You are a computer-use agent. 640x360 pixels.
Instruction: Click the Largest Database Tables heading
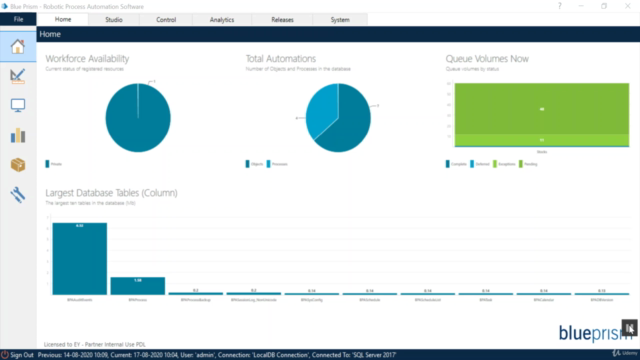coord(111,193)
